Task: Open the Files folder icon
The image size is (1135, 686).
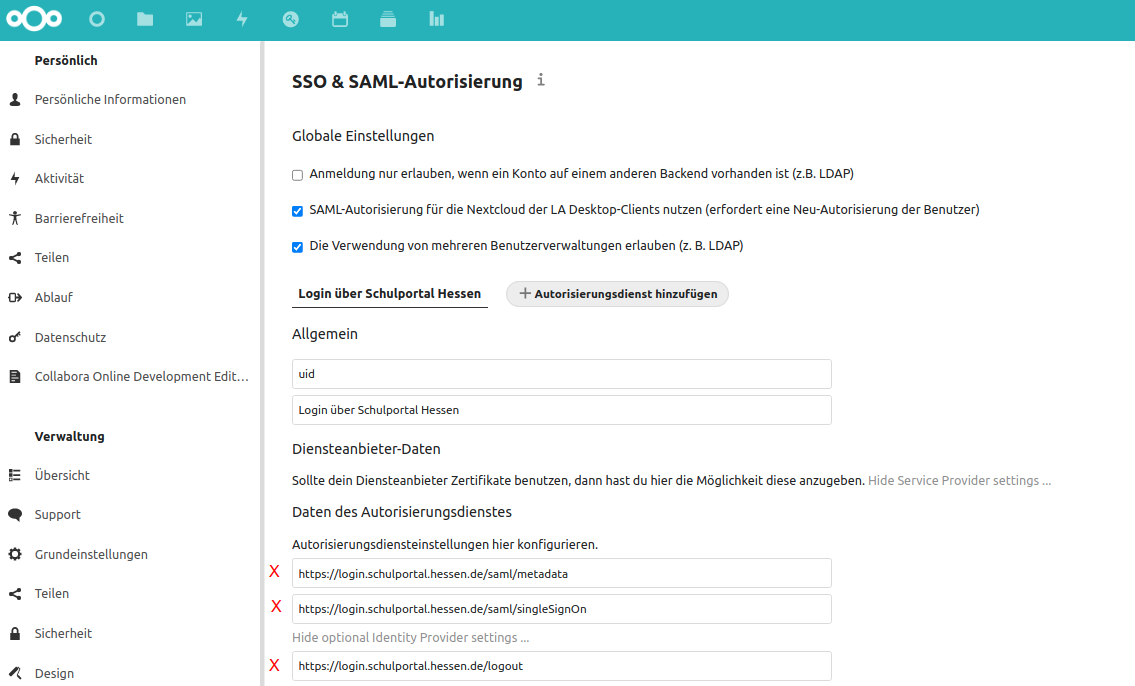Action: tap(145, 20)
